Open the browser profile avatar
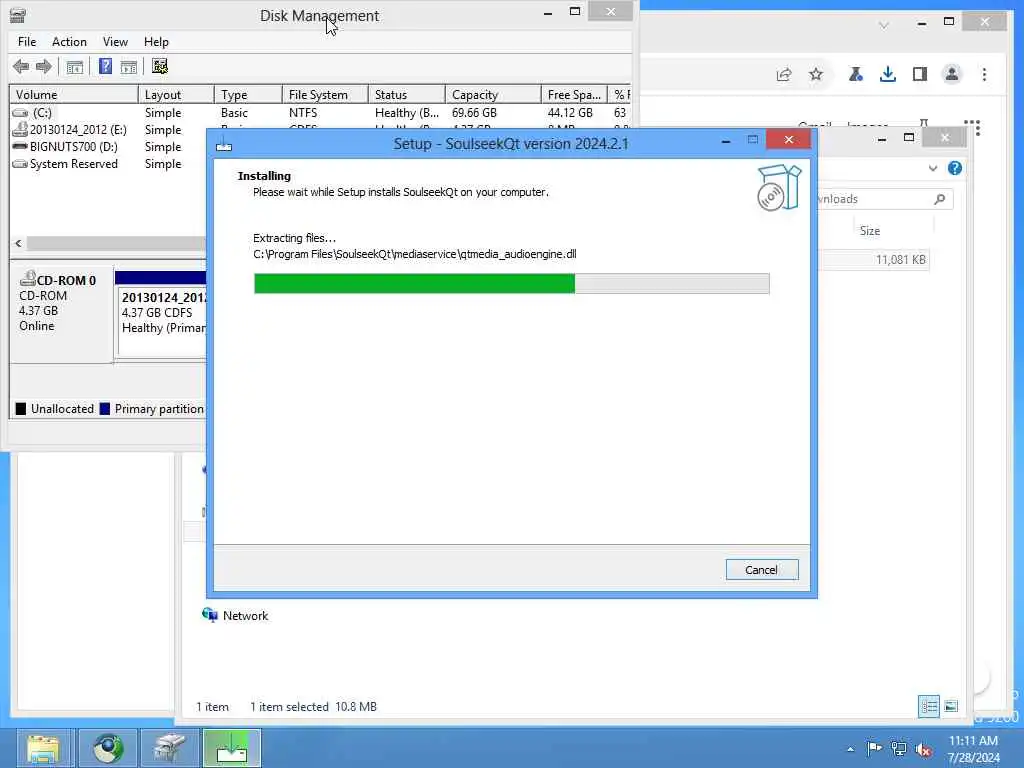The height and width of the screenshot is (768, 1024). (x=952, y=74)
